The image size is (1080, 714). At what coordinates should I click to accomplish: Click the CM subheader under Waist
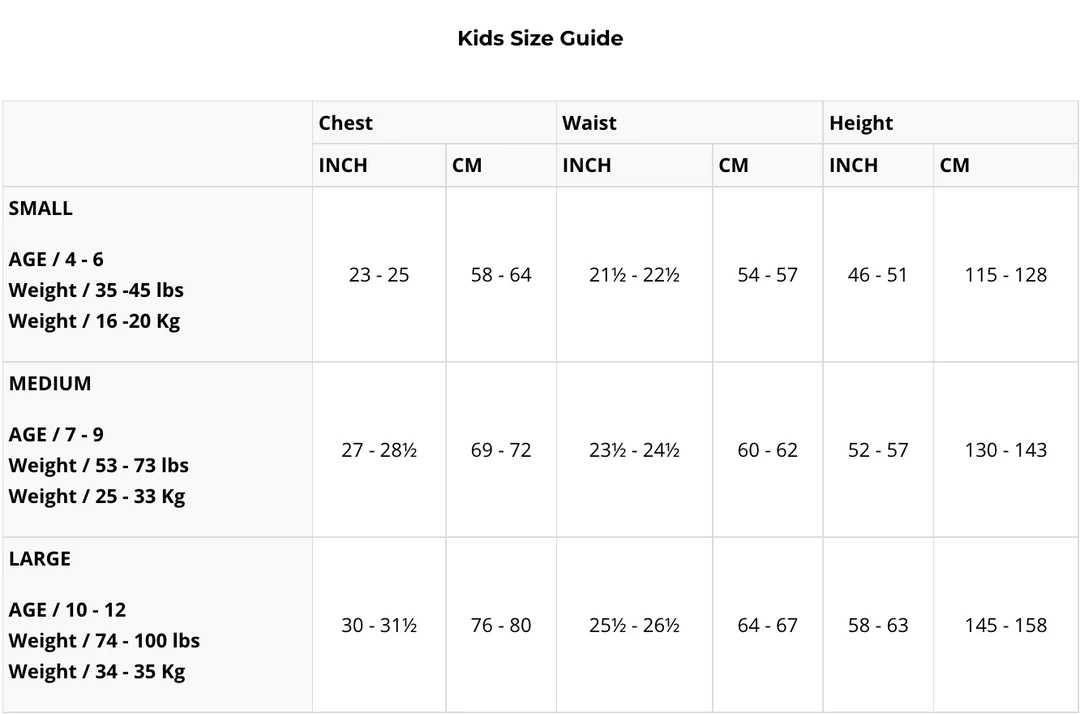pos(733,165)
